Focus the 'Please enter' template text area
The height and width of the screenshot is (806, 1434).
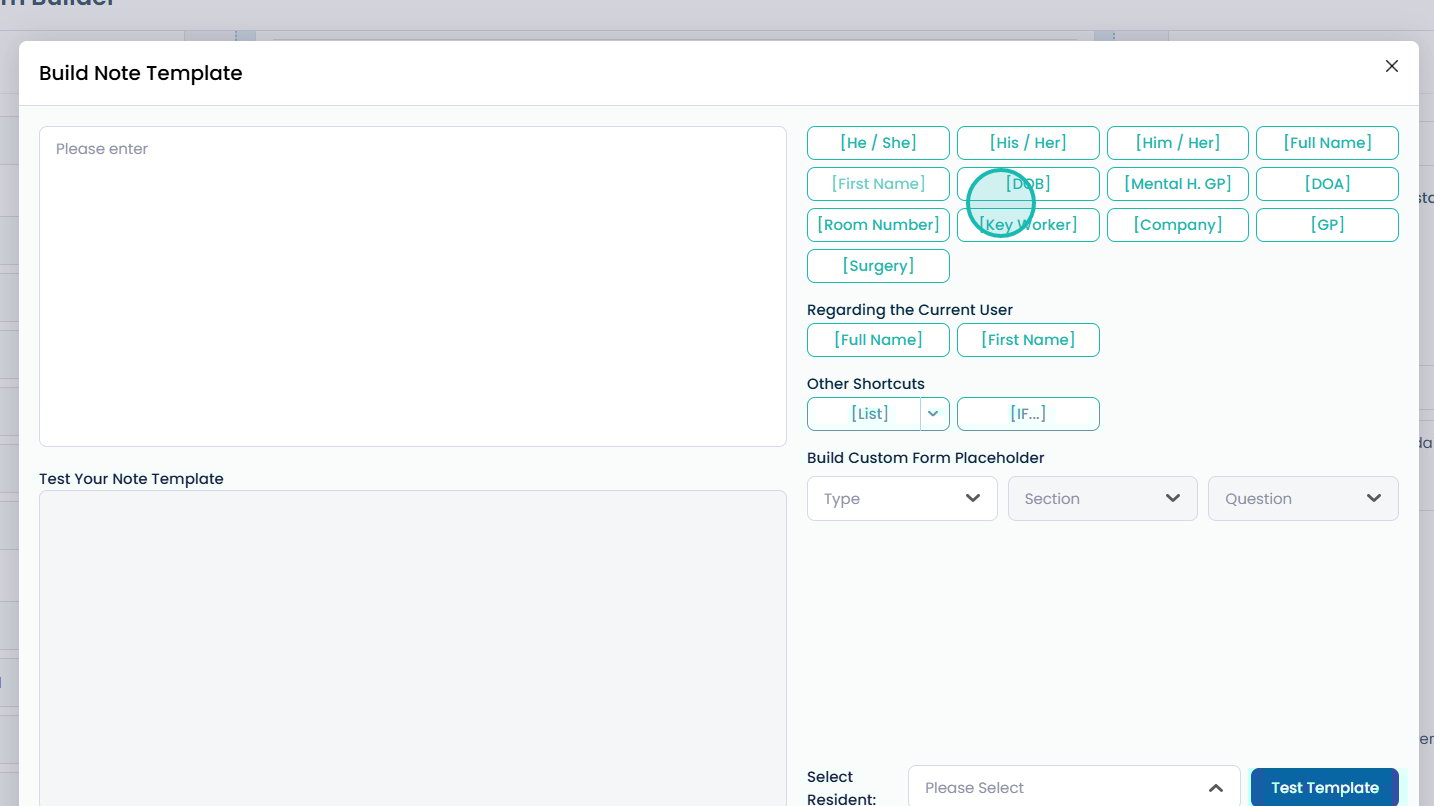point(412,286)
